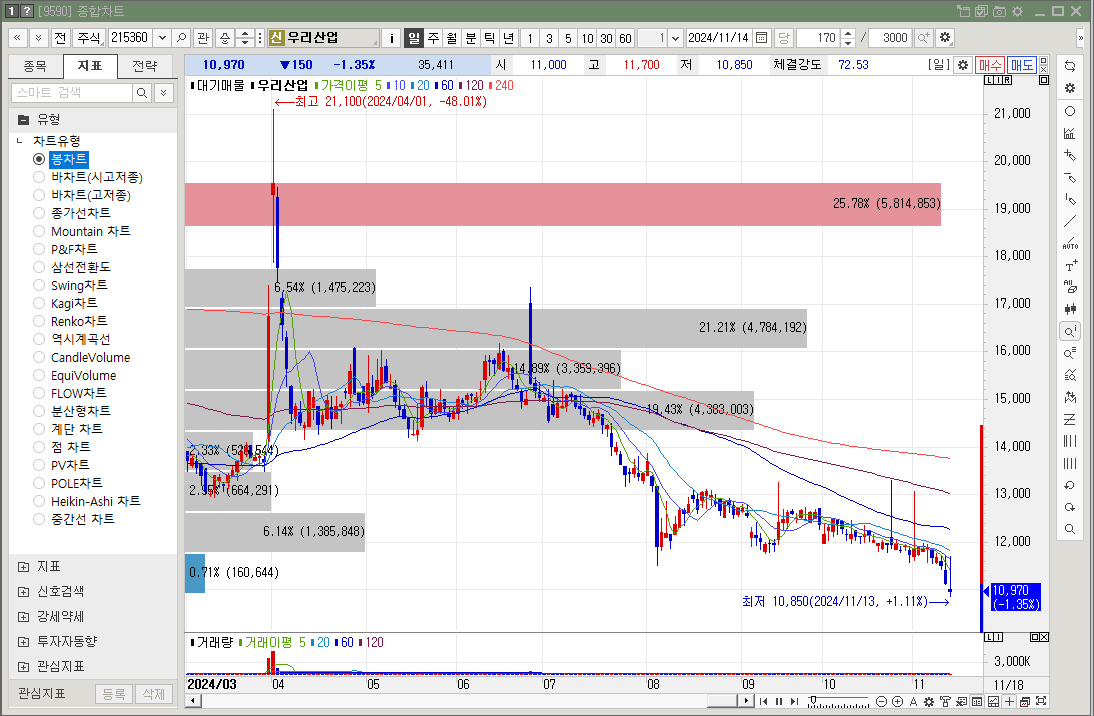Click the info 'i' button beside stock name
The width and height of the screenshot is (1094, 716).
pyautogui.click(x=391, y=38)
